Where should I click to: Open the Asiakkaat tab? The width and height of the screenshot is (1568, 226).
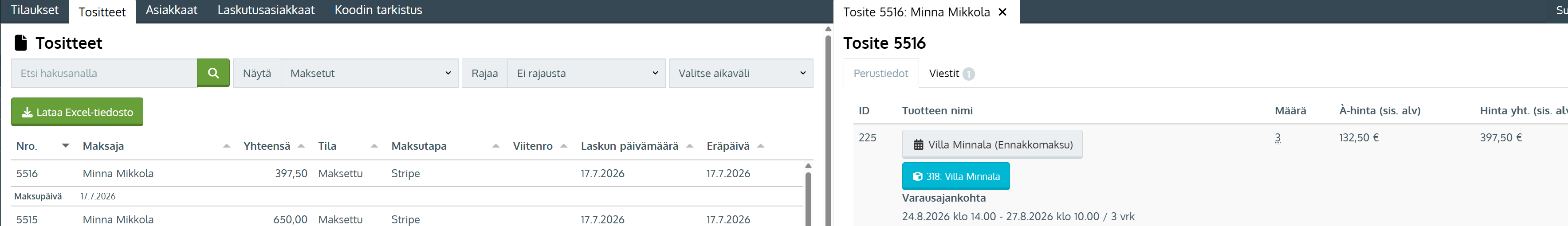pyautogui.click(x=172, y=10)
